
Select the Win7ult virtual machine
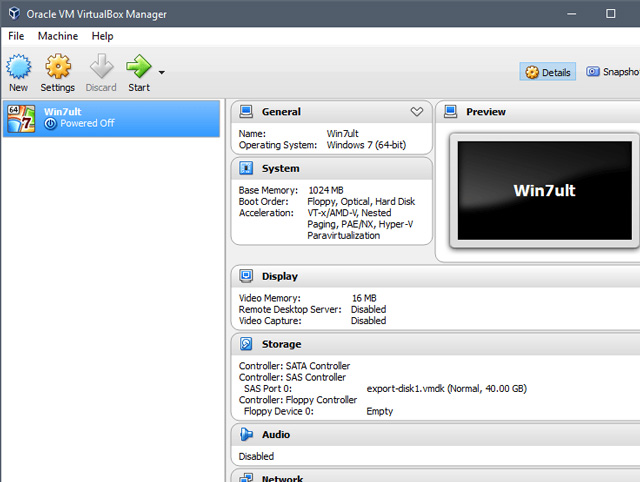pyautogui.click(x=110, y=117)
